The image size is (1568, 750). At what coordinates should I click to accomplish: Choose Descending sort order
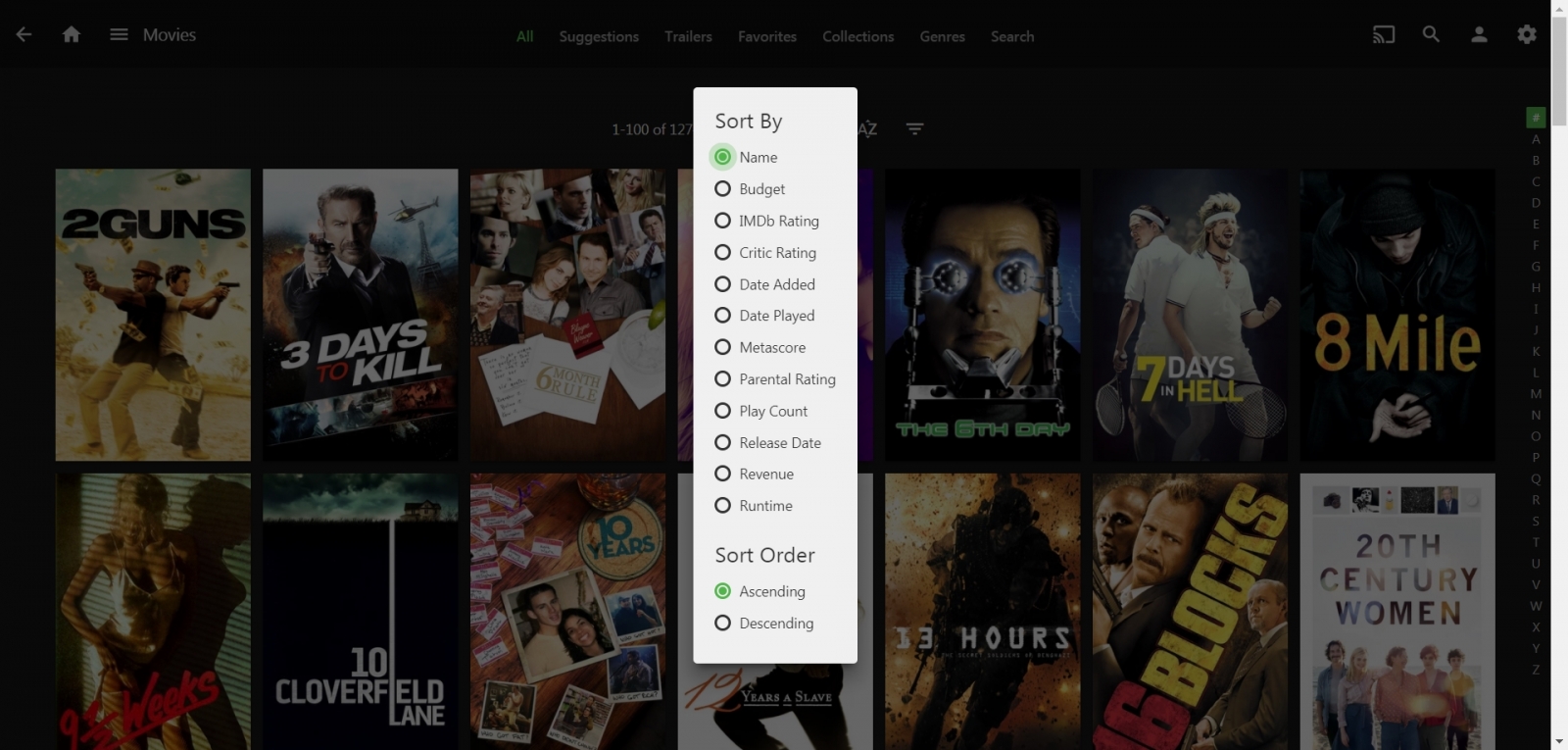click(763, 623)
